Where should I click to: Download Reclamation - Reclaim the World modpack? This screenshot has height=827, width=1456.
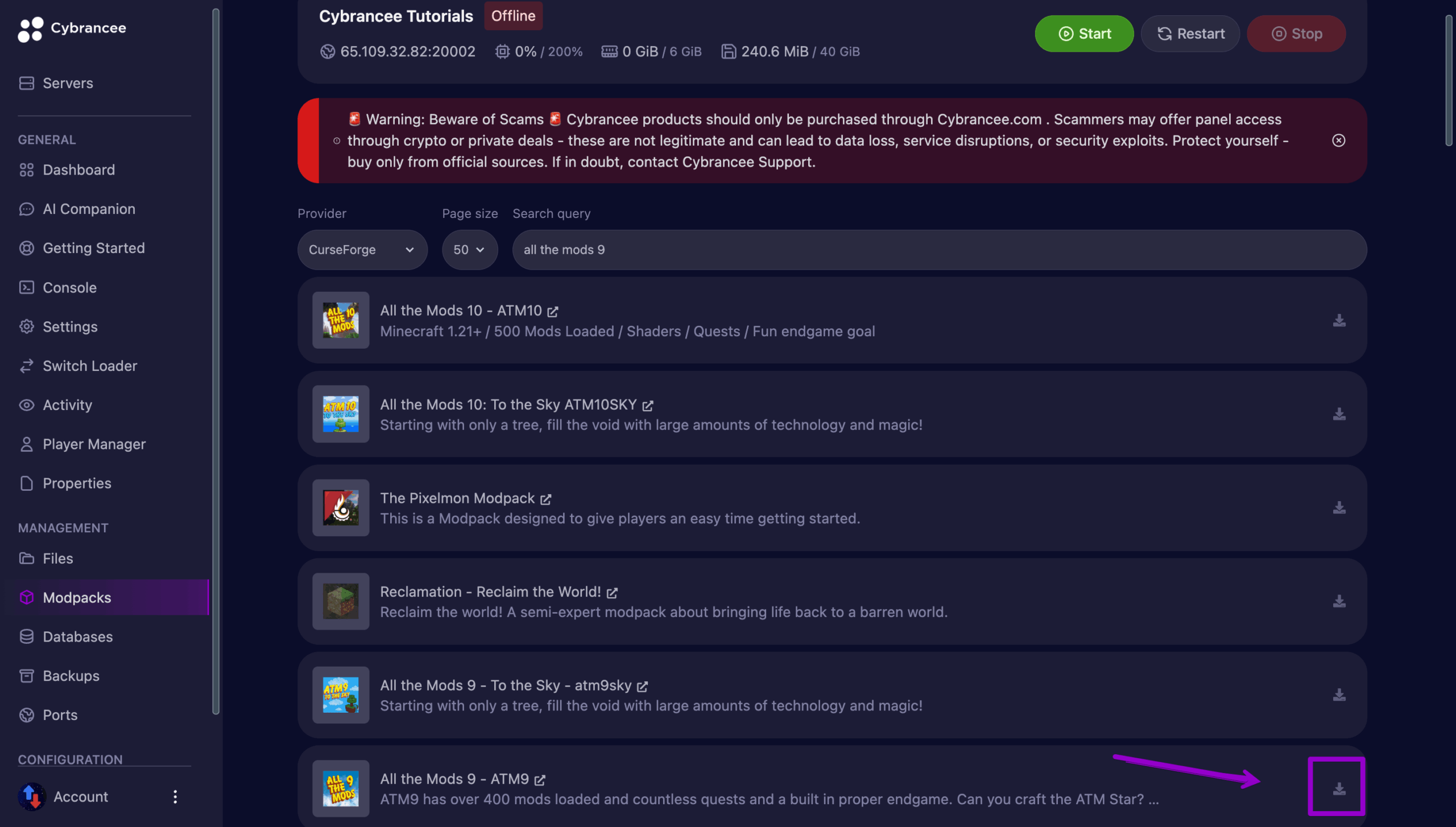point(1339,601)
